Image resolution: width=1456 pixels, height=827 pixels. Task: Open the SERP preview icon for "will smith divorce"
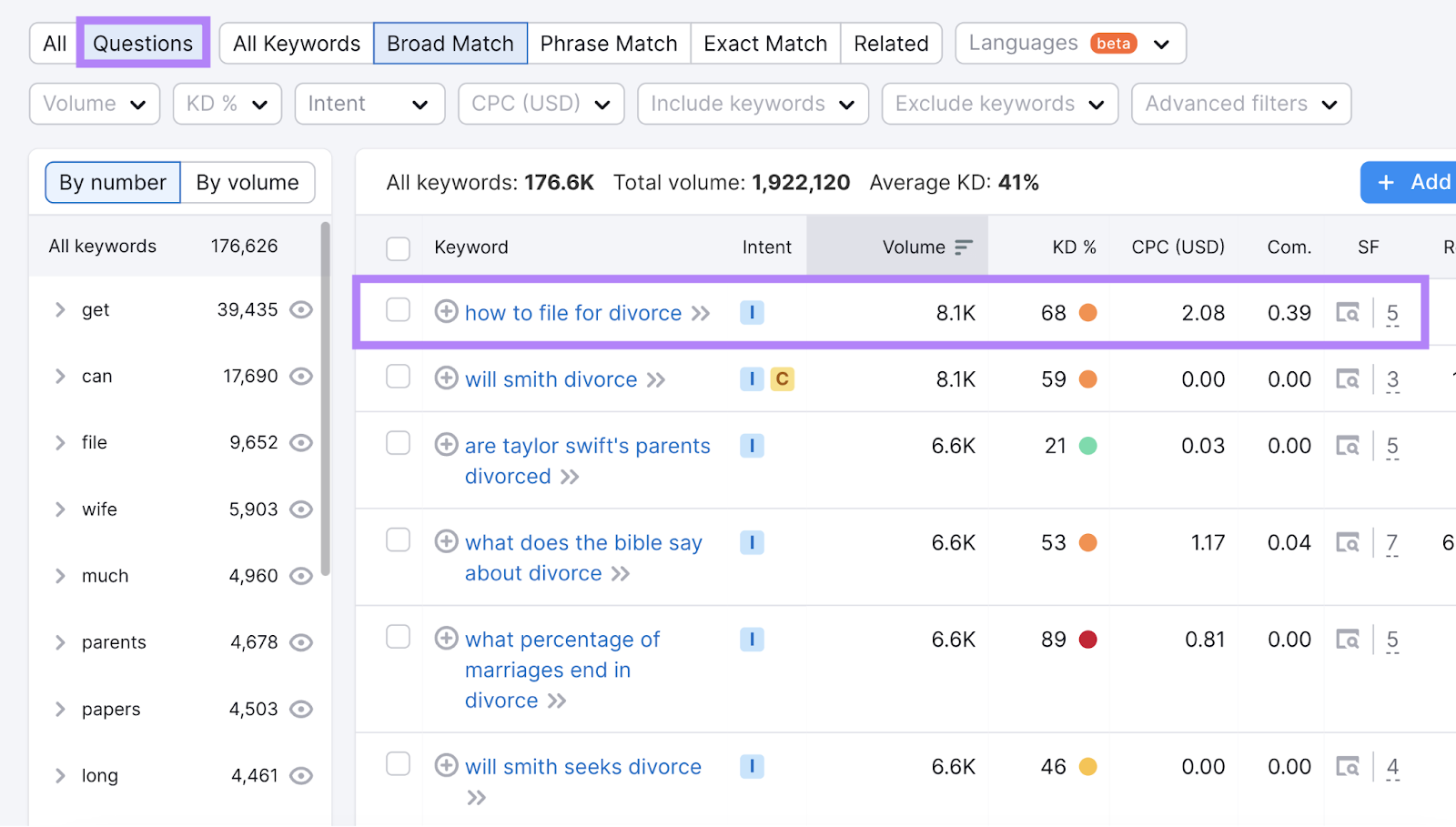click(1349, 379)
